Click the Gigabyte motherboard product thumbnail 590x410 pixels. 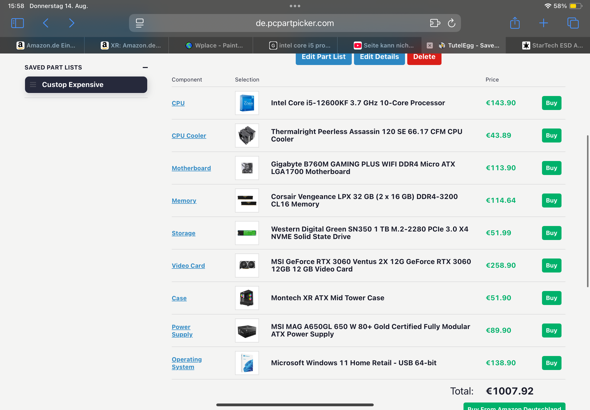[x=247, y=168]
